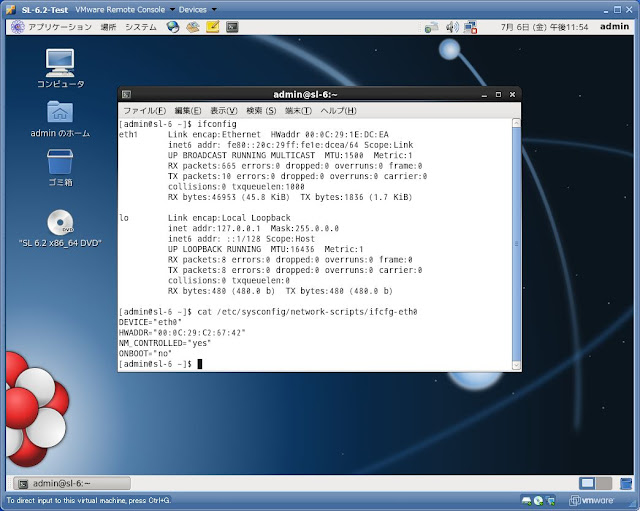Image resolution: width=640 pixels, height=511 pixels.
Task: Open terminal 編集(E) menu
Action: point(188,111)
